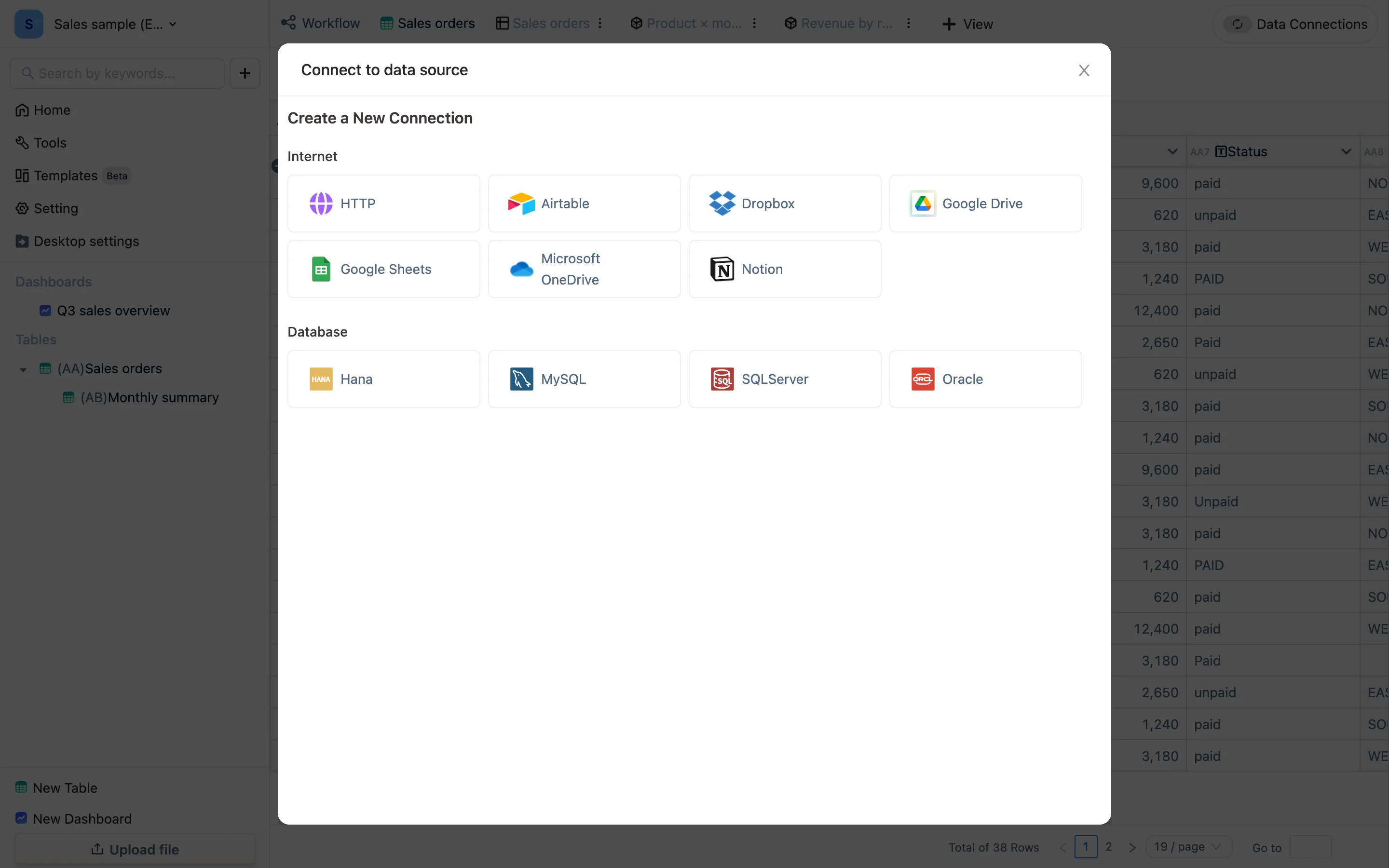
Task: Select the Sales orders table tab
Action: click(428, 23)
